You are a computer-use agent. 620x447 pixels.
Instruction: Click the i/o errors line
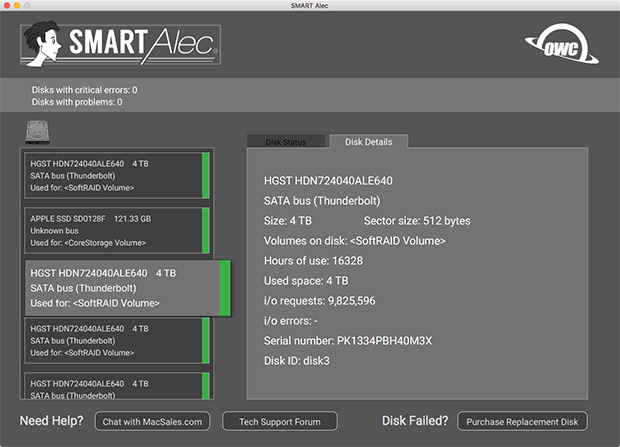(291, 321)
